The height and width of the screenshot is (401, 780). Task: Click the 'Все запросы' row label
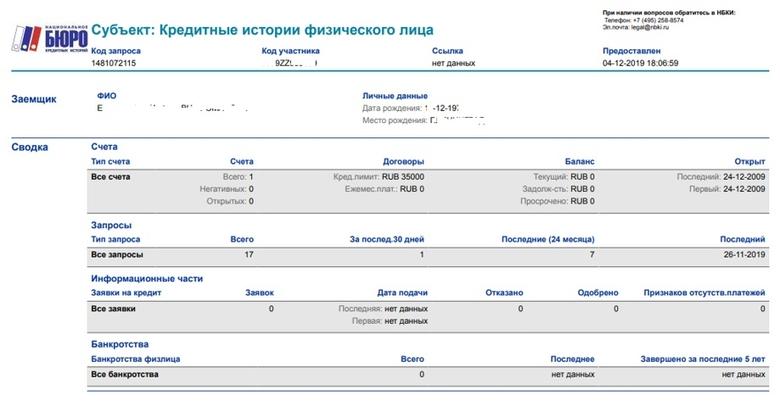pos(117,255)
